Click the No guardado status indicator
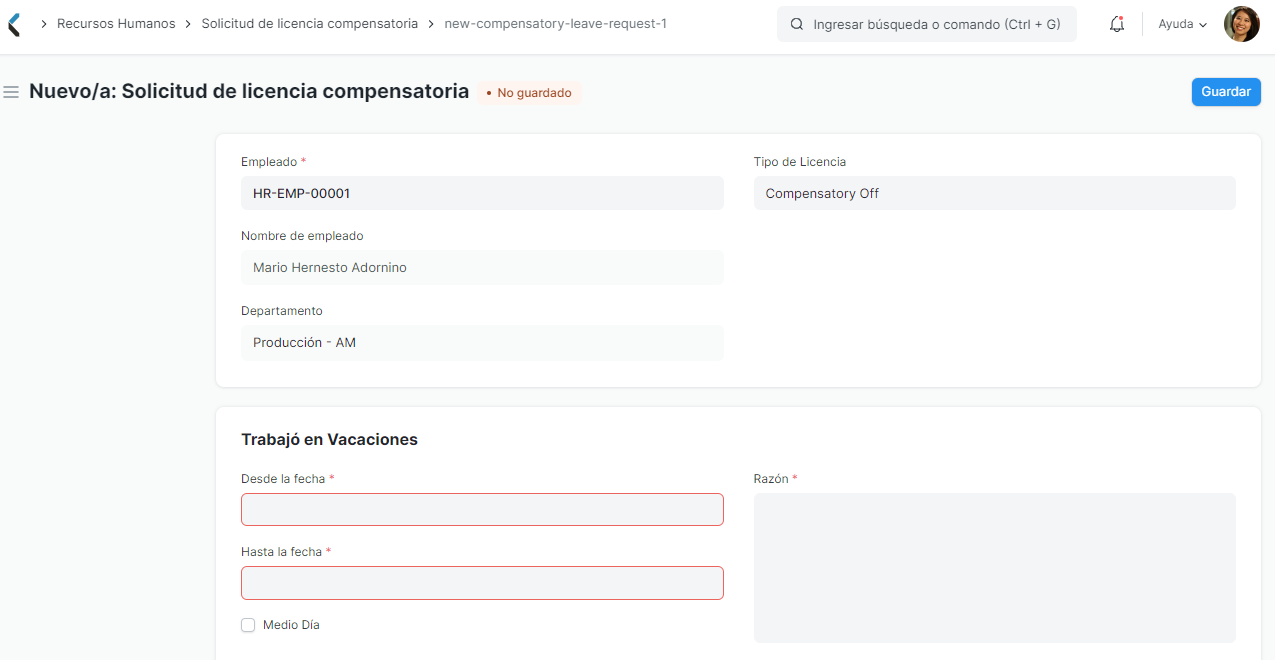The image size is (1275, 660). (529, 92)
